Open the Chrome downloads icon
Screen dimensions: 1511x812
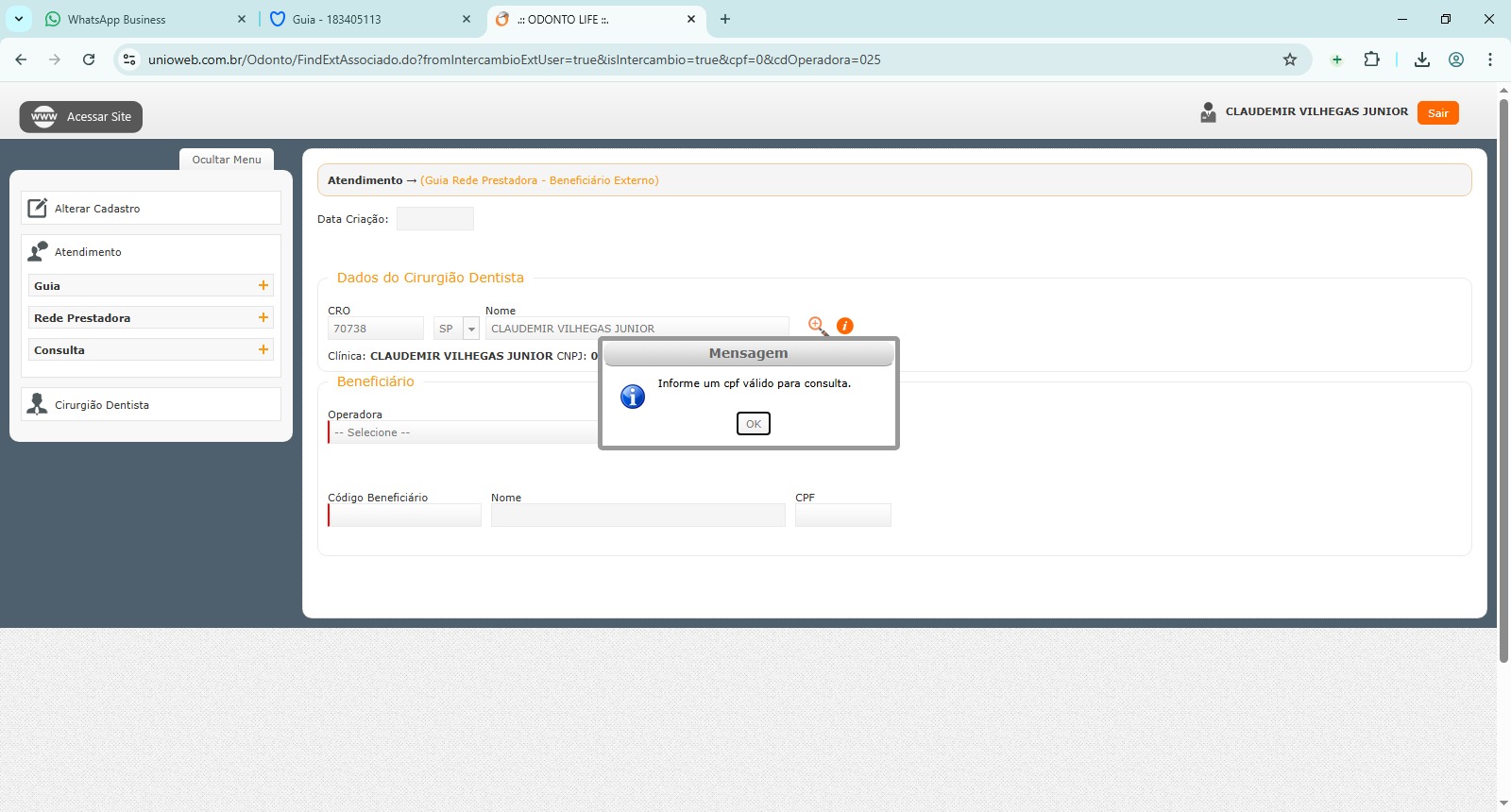coord(1421,59)
